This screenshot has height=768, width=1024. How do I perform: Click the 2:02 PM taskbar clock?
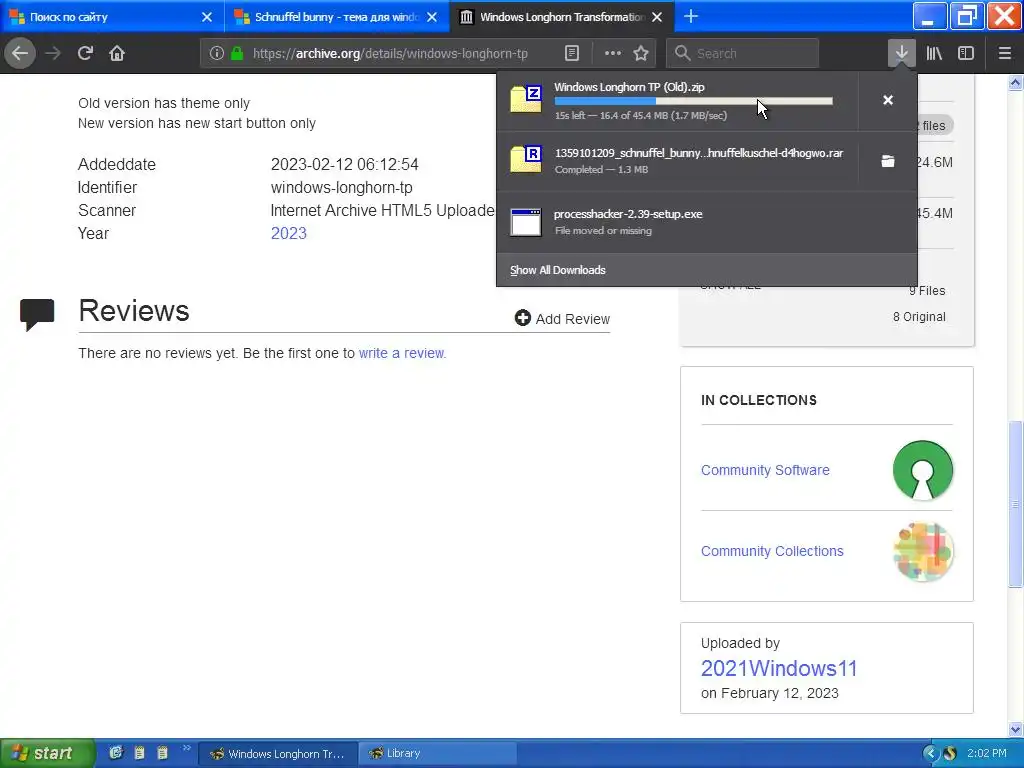[x=987, y=753]
